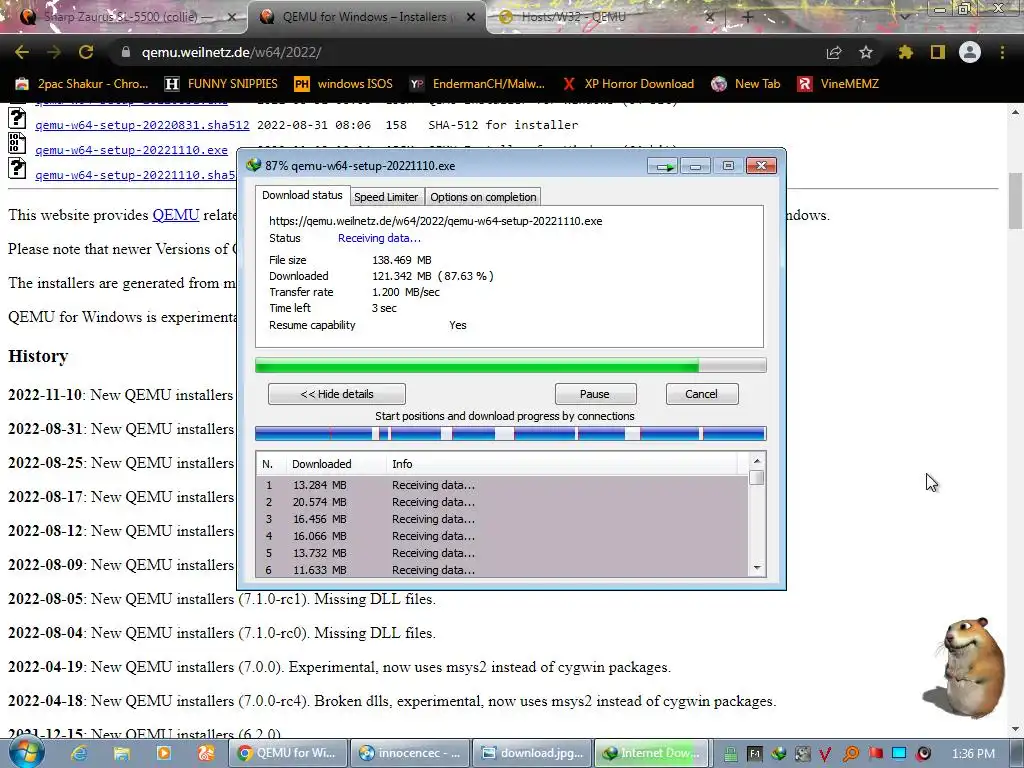Open qemu-w64-setup-20220831.sha512 link

(x=142, y=125)
